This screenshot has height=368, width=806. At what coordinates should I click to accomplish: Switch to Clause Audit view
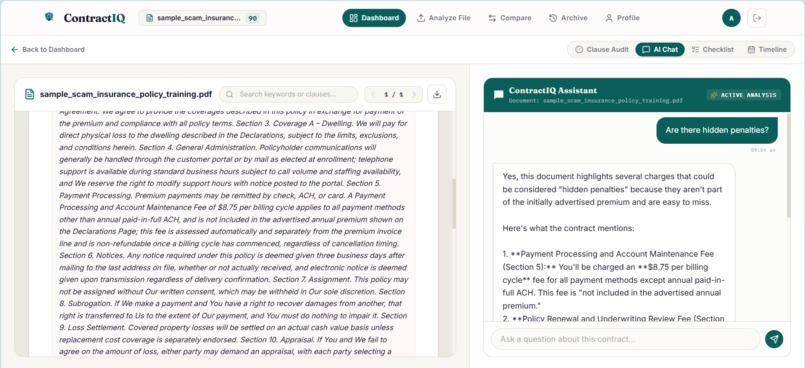[x=601, y=49]
